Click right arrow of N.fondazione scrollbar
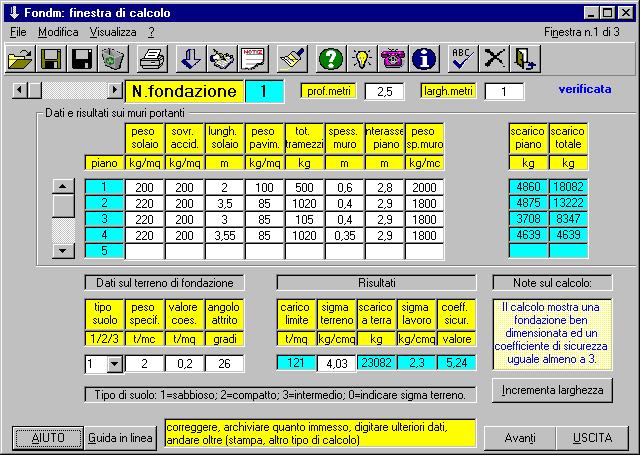Image resolution: width=640 pixels, height=455 pixels. tap(112, 92)
